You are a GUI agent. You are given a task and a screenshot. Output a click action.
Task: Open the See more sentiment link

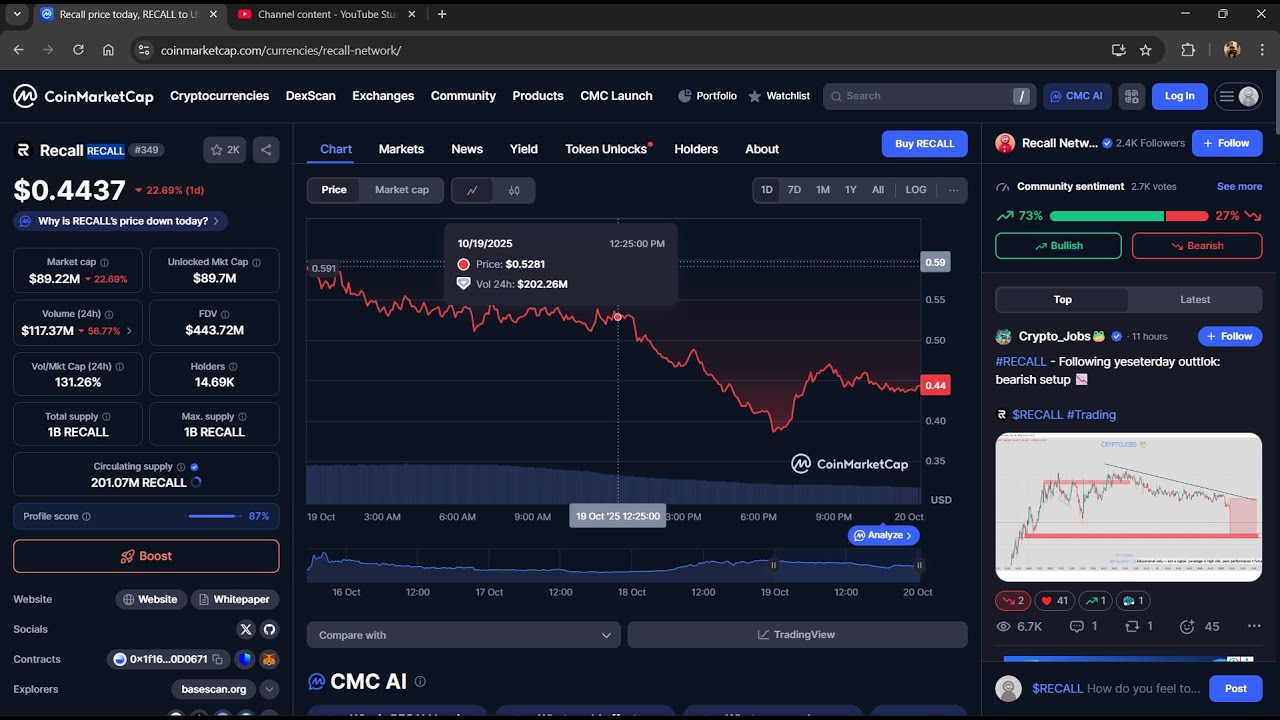tap(1239, 186)
